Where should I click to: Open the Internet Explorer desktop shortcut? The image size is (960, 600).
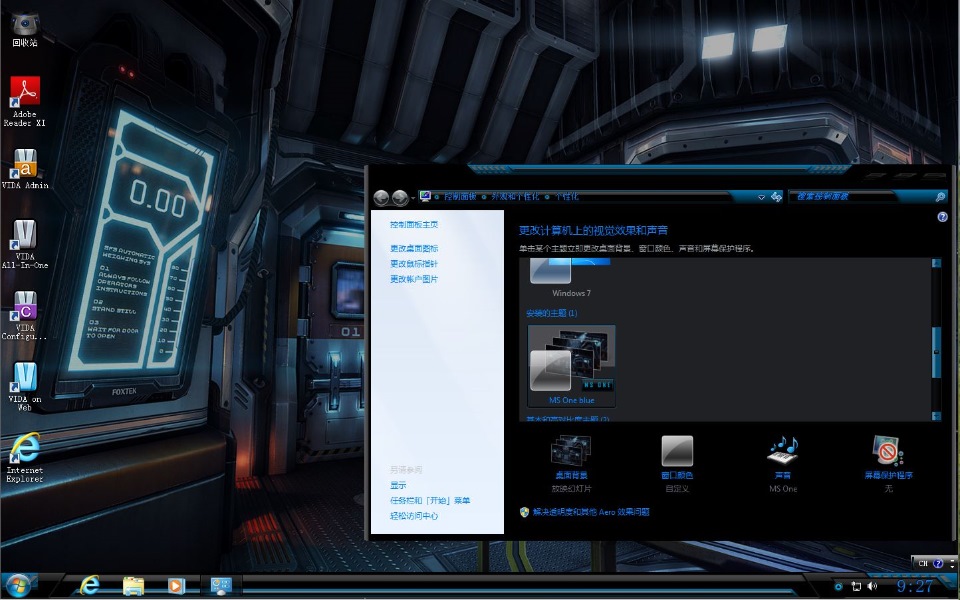(24, 458)
